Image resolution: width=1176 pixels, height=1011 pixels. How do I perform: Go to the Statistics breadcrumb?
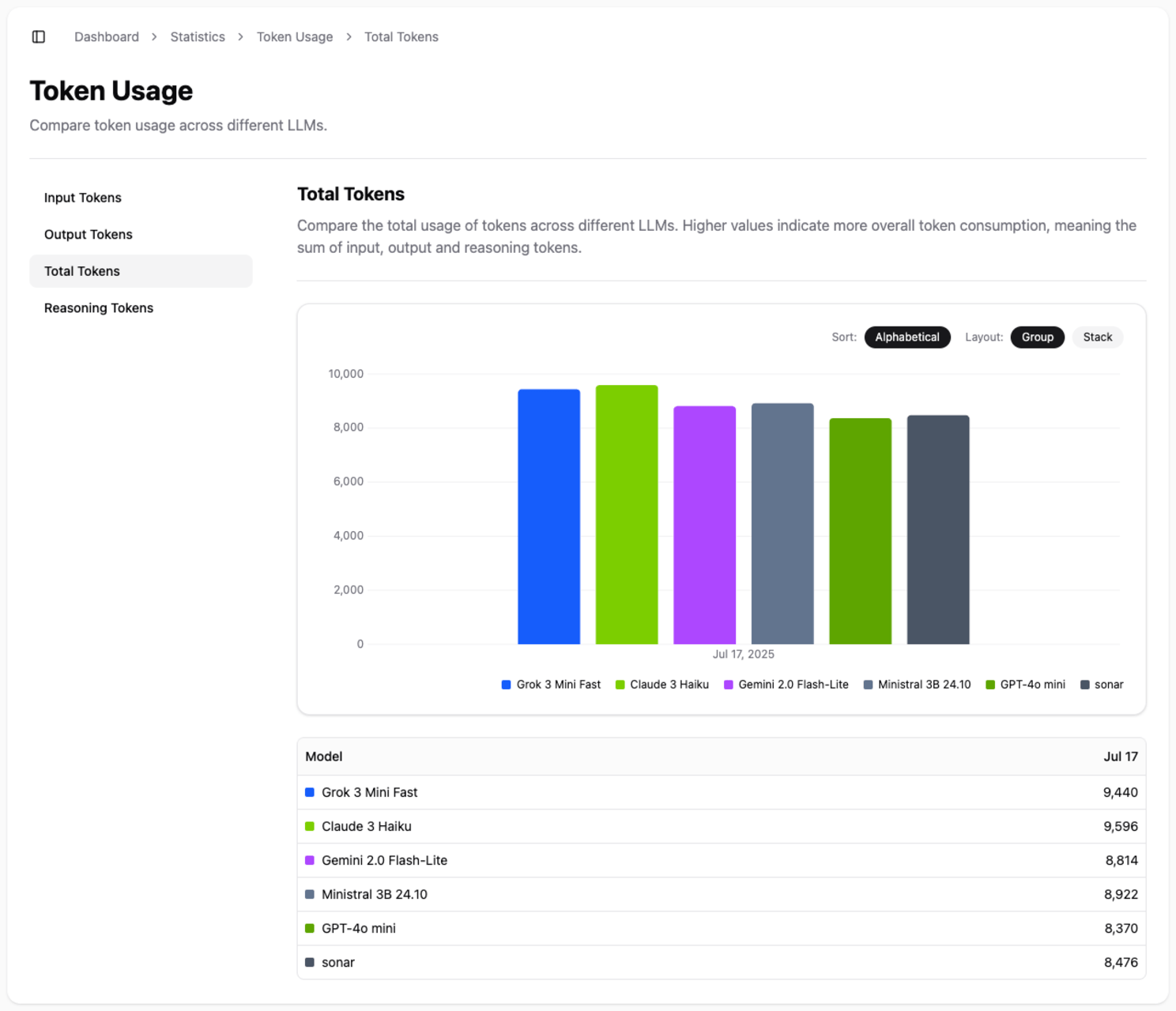(x=198, y=37)
